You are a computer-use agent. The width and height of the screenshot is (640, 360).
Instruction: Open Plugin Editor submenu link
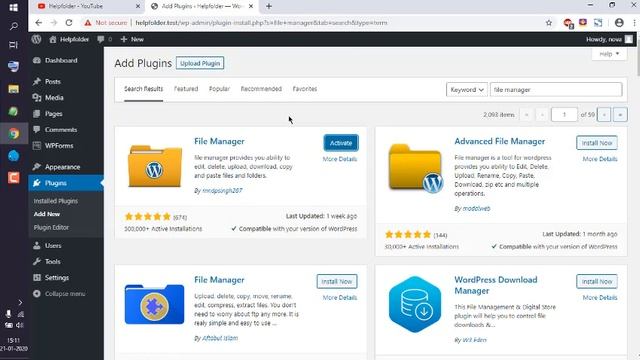[51, 227]
